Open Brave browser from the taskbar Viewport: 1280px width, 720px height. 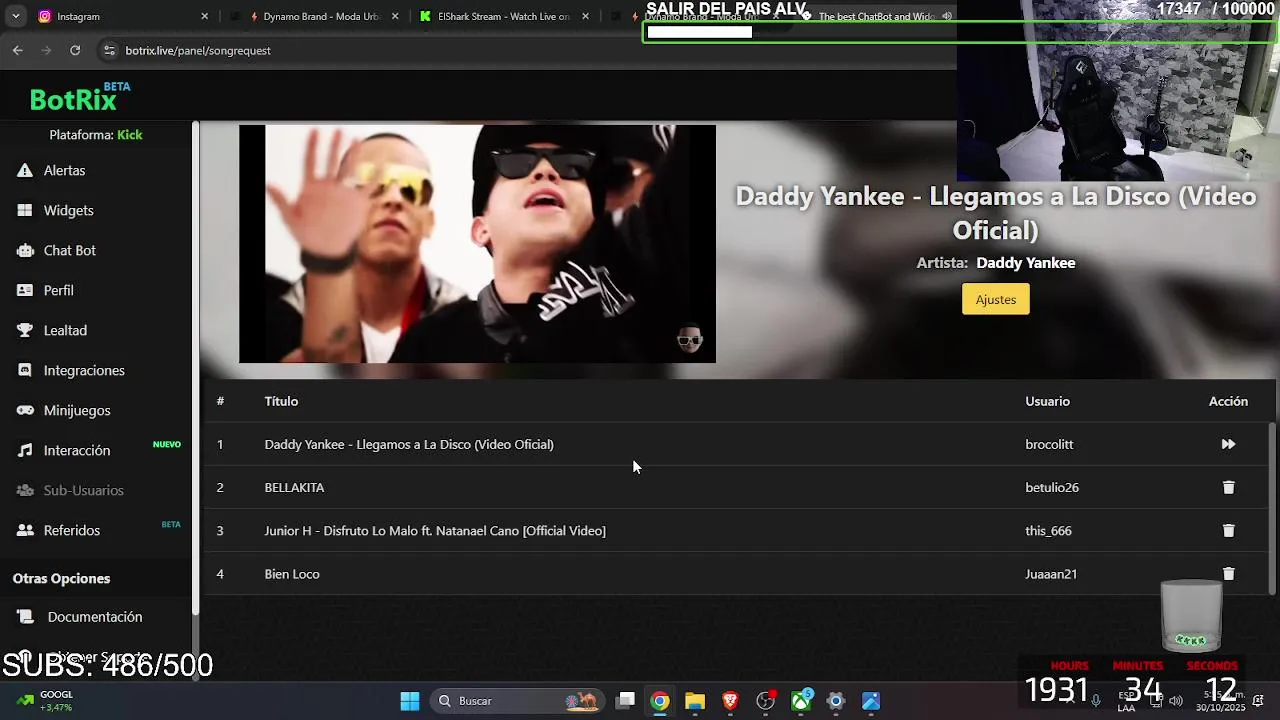[730, 701]
